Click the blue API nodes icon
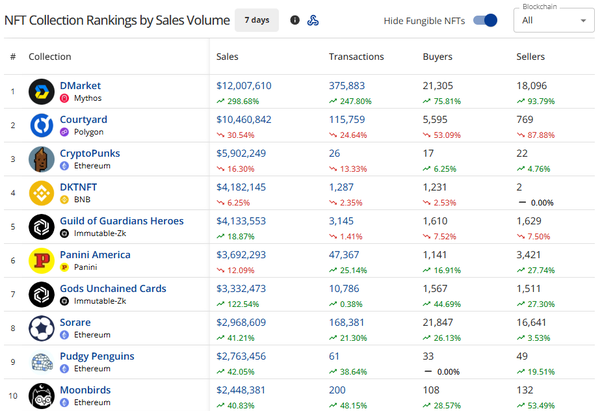Image resolution: width=600 pixels, height=411 pixels. [x=313, y=20]
